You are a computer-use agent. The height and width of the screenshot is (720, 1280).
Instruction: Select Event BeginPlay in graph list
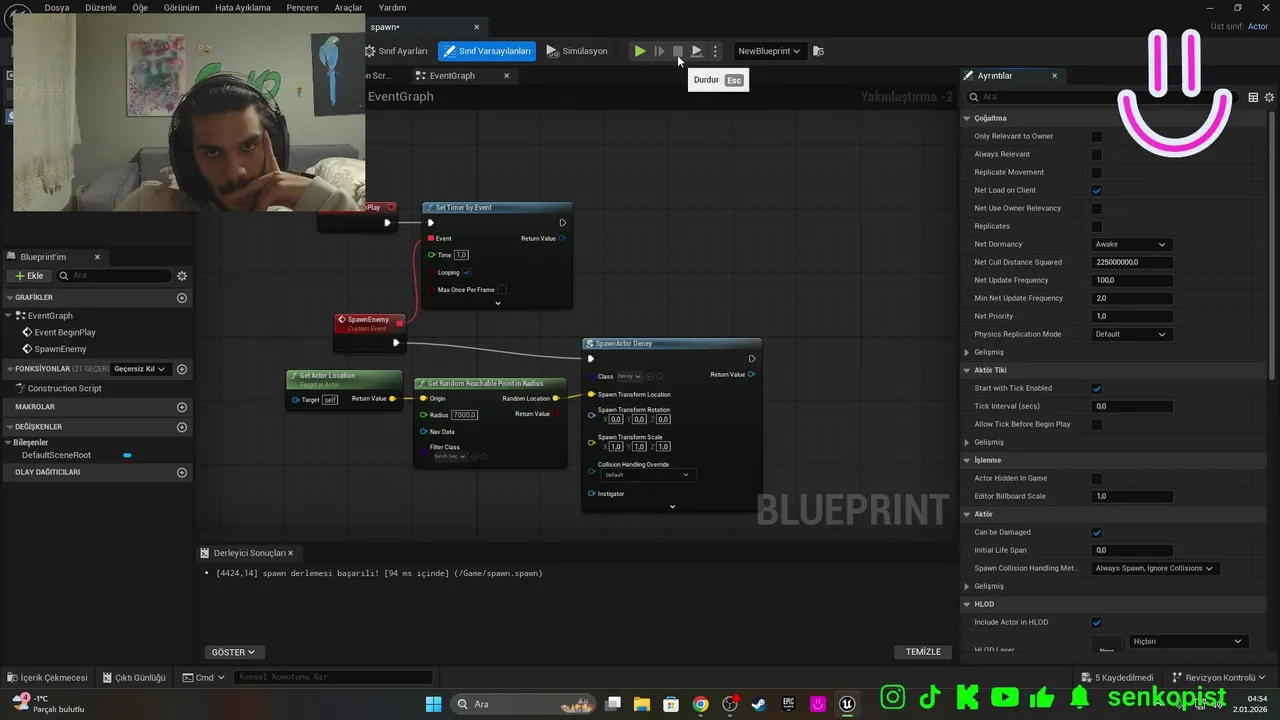[65, 333]
